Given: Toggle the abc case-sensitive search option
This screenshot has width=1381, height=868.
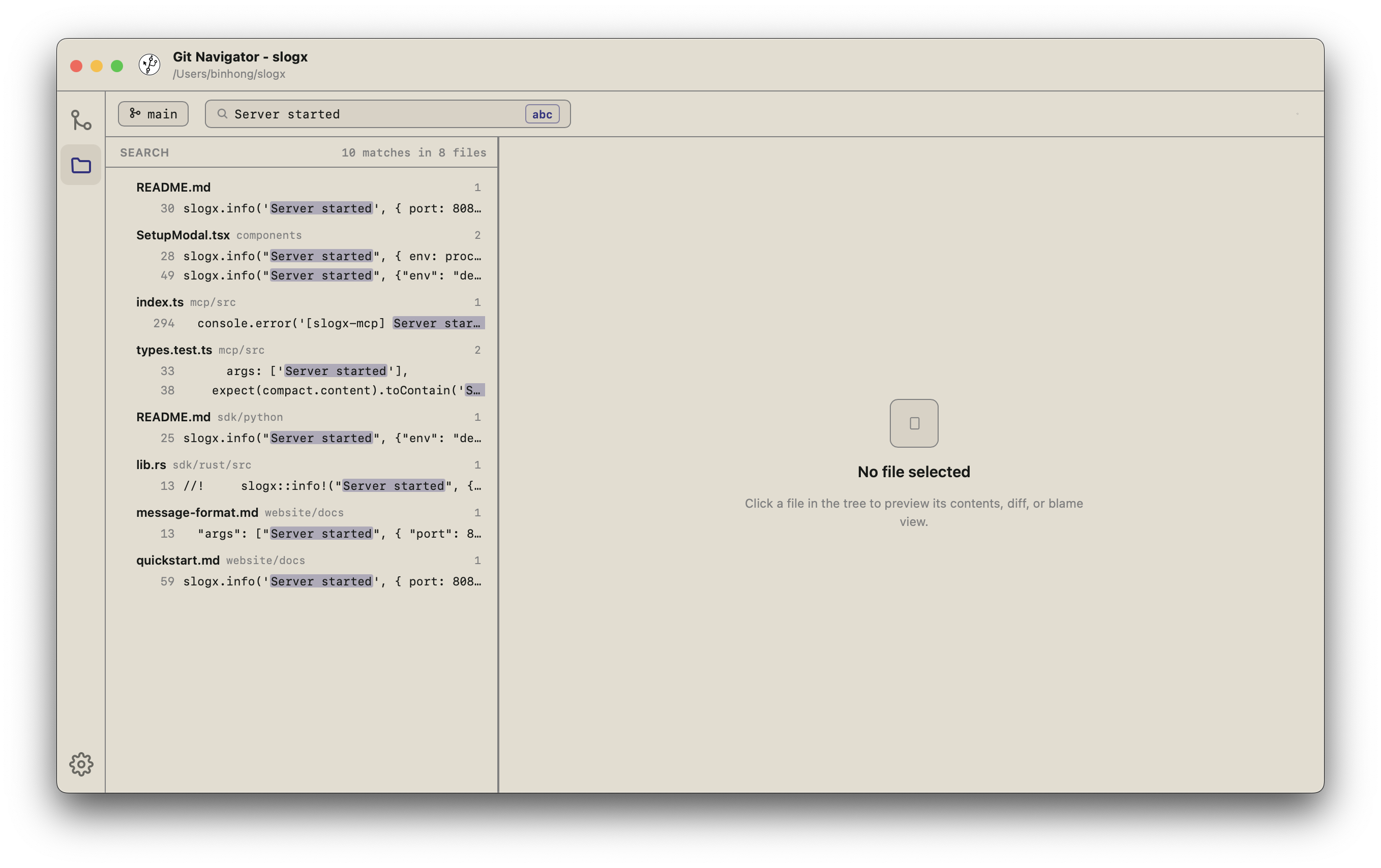Looking at the screenshot, I should tap(542, 113).
